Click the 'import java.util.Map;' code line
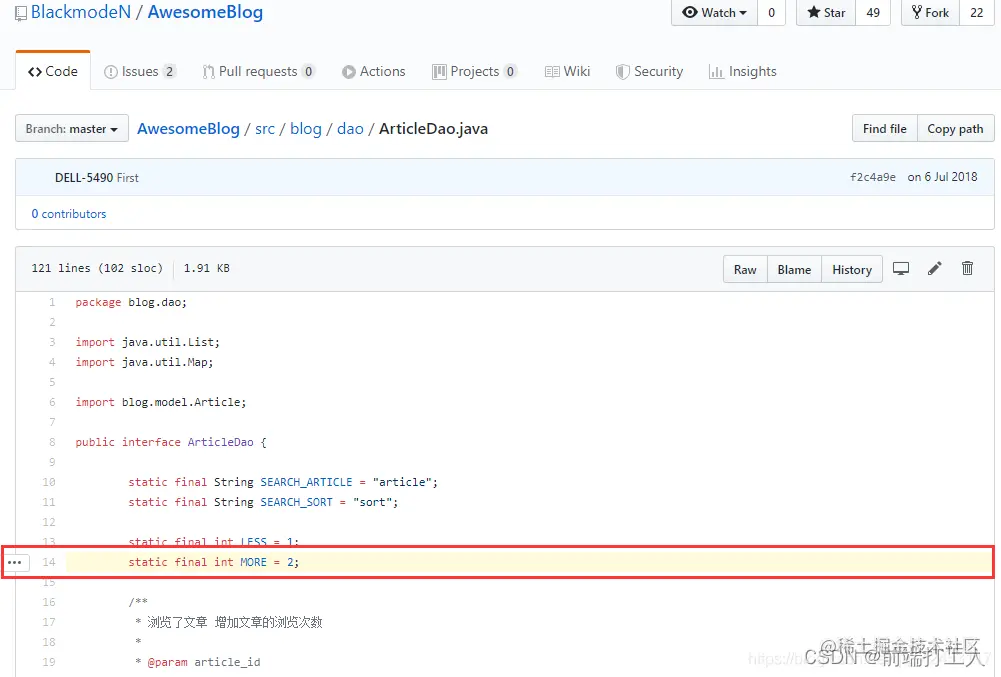The image size is (1001, 677). (144, 362)
